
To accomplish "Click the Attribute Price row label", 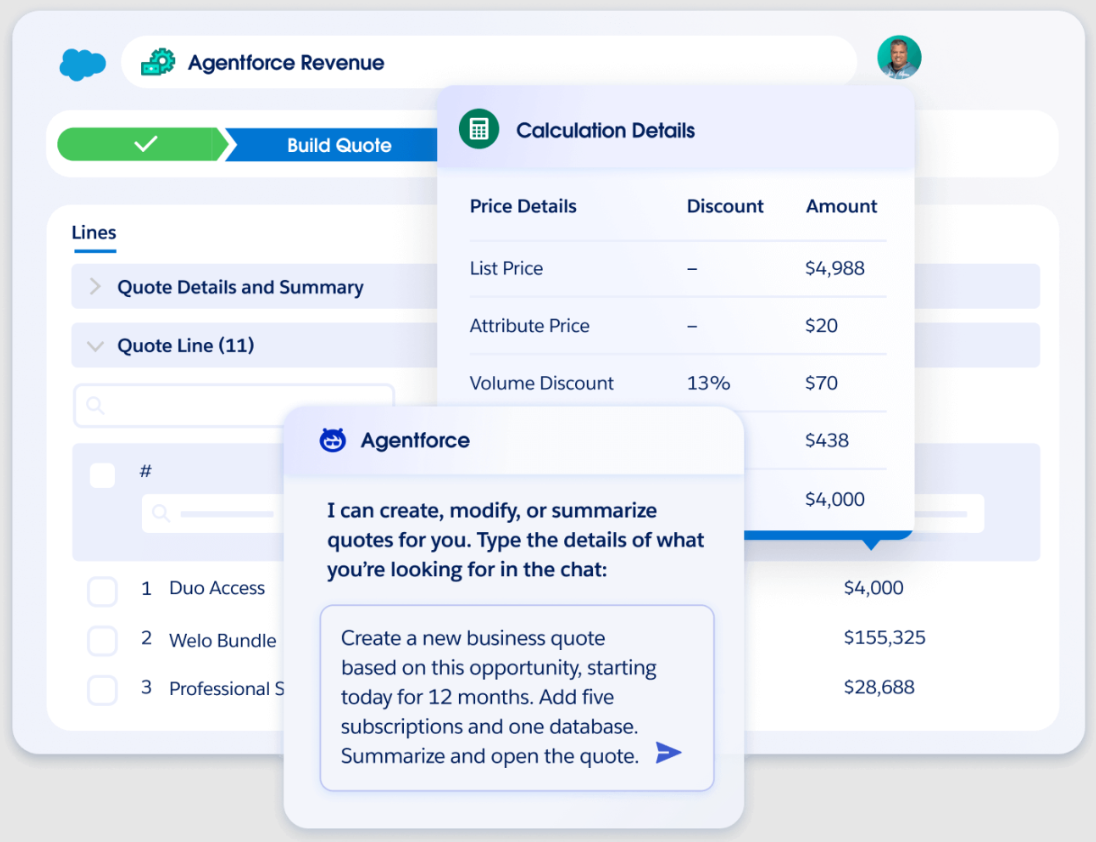I will point(529,326).
